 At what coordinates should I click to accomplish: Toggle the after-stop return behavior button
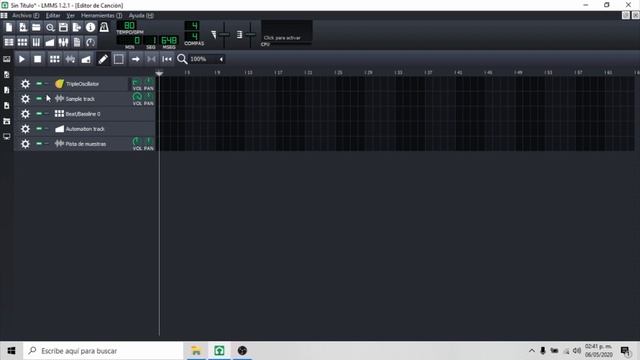[x=167, y=59]
